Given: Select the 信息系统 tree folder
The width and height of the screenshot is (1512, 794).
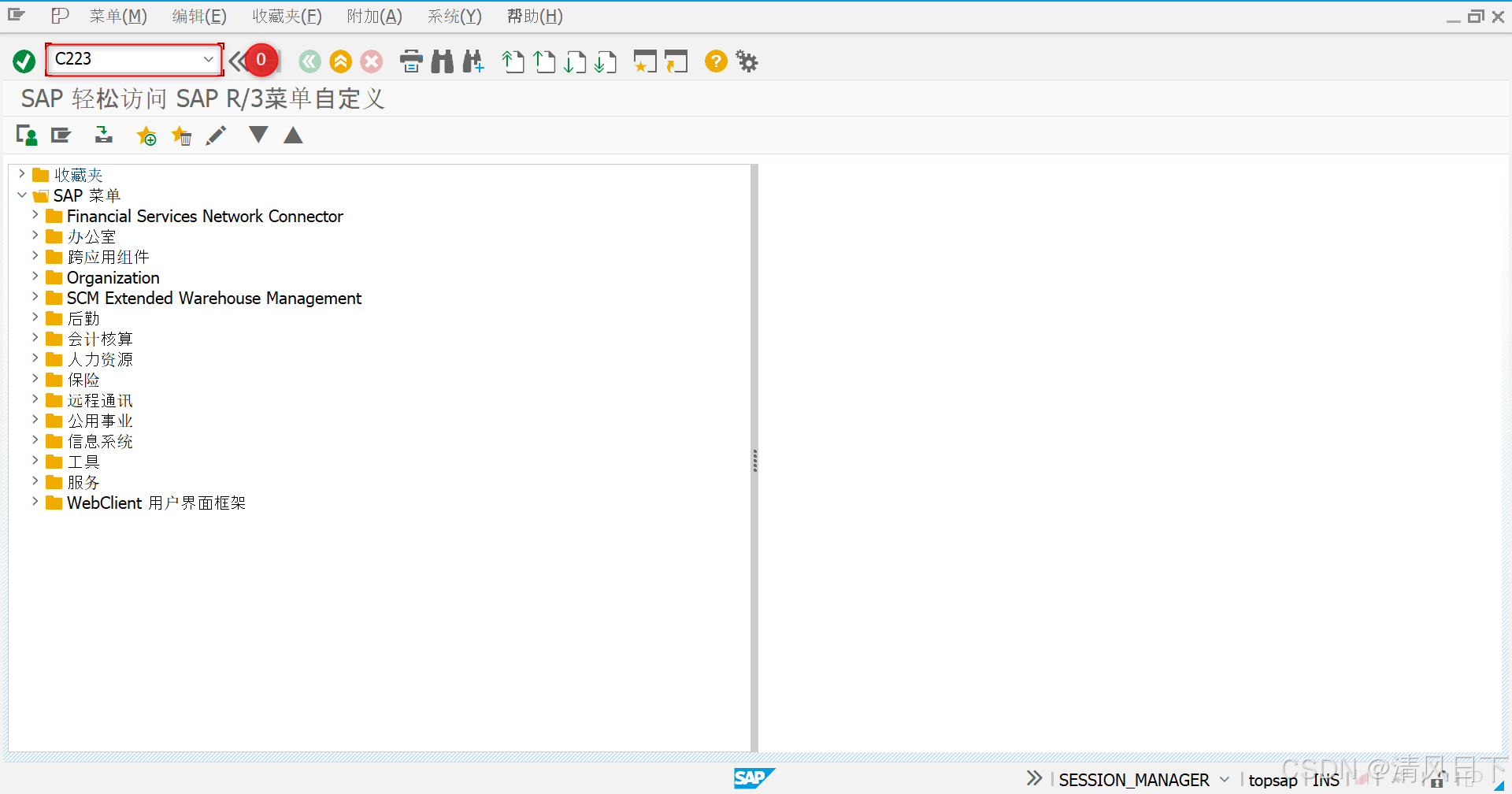Looking at the screenshot, I should tap(100, 441).
